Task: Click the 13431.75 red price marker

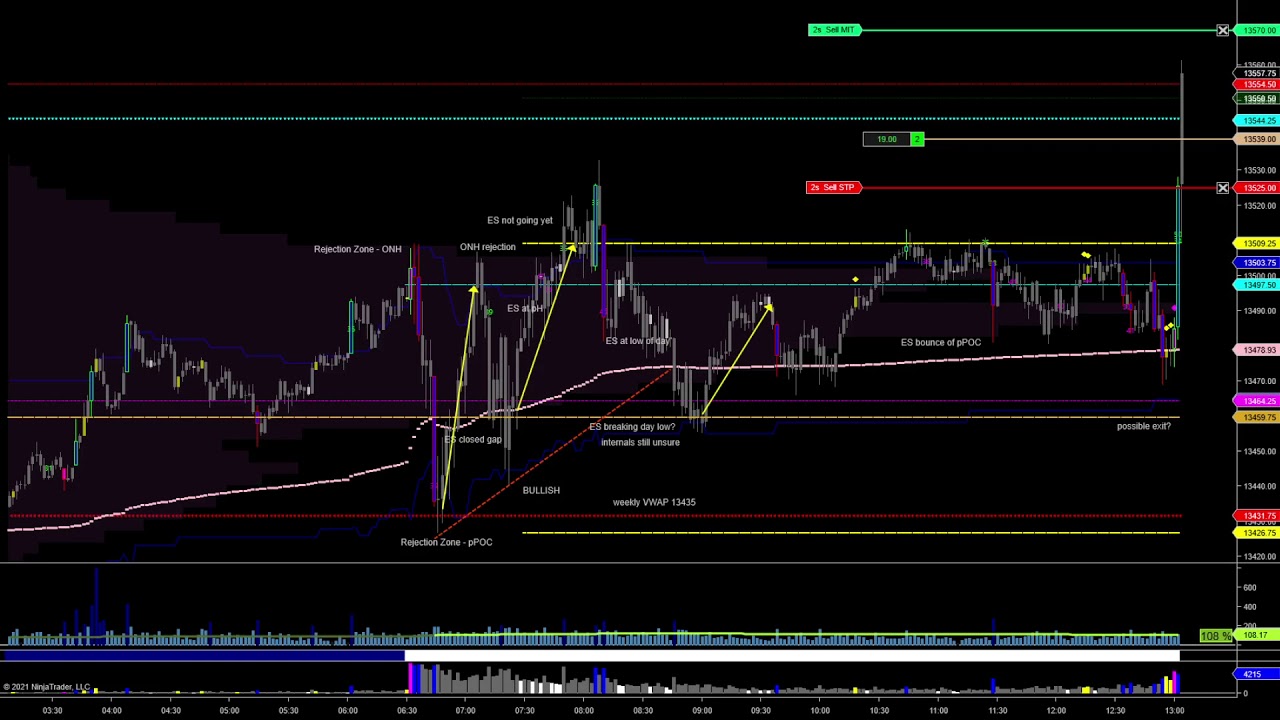Action: [1257, 516]
